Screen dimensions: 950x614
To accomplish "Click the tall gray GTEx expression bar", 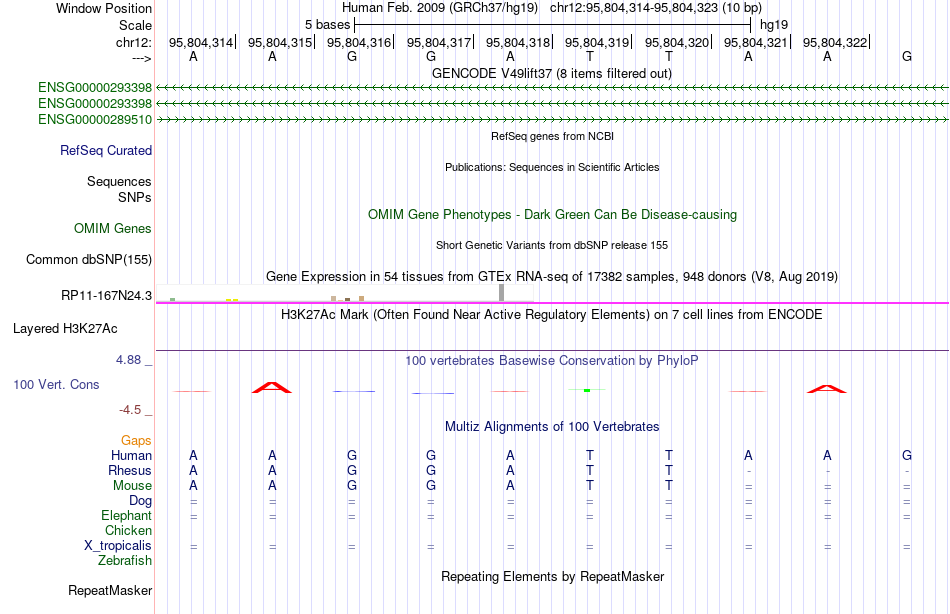I will (x=501, y=292).
